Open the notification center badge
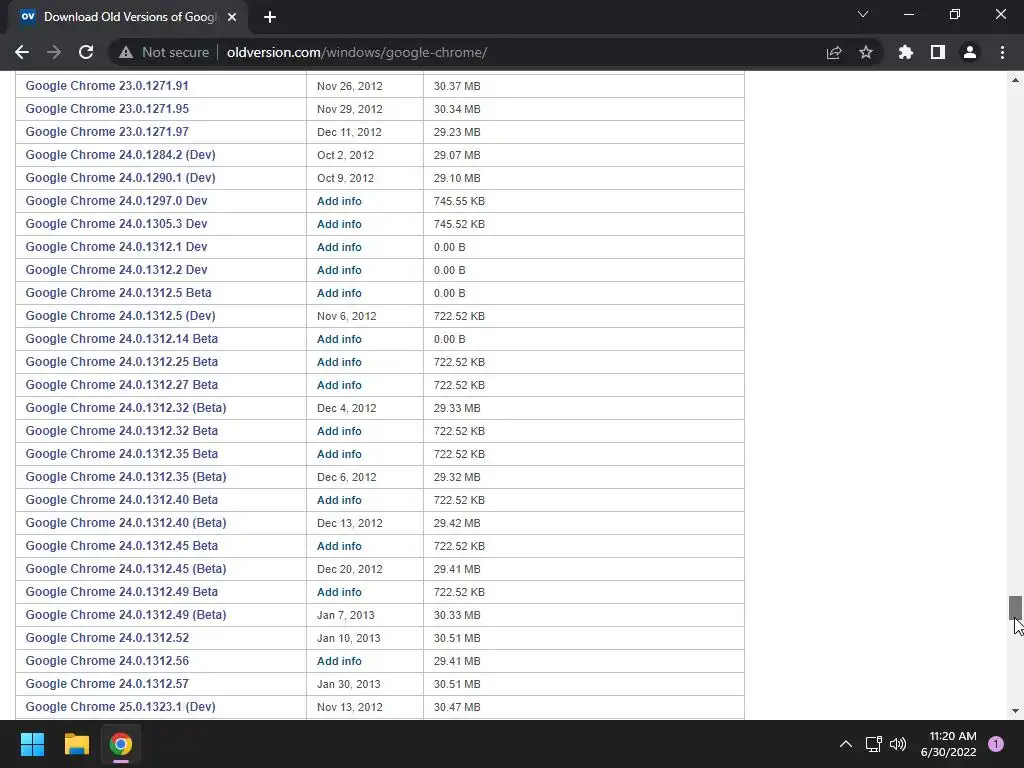The image size is (1024, 768). (x=996, y=744)
